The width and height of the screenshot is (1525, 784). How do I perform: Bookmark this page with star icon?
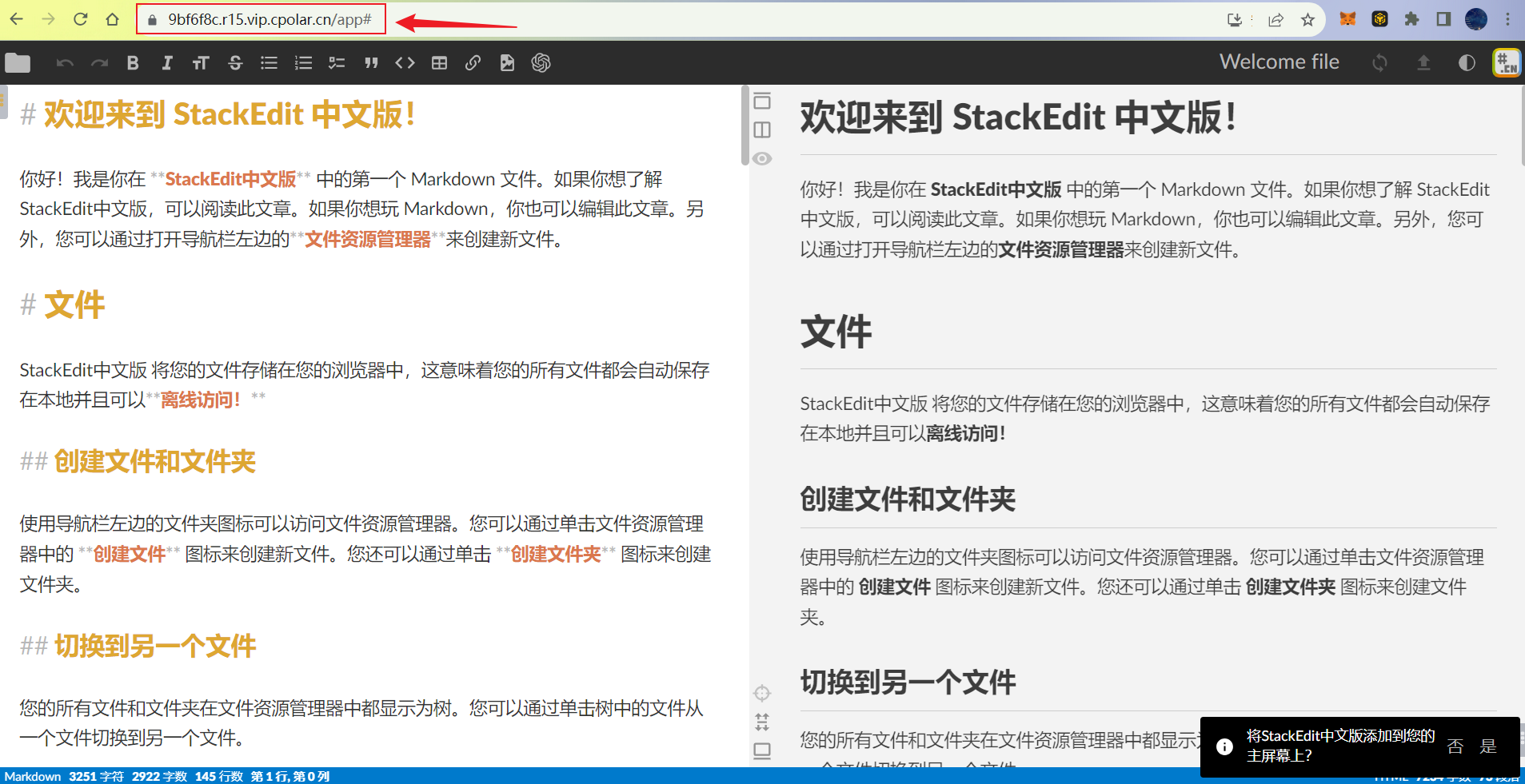tap(1307, 20)
